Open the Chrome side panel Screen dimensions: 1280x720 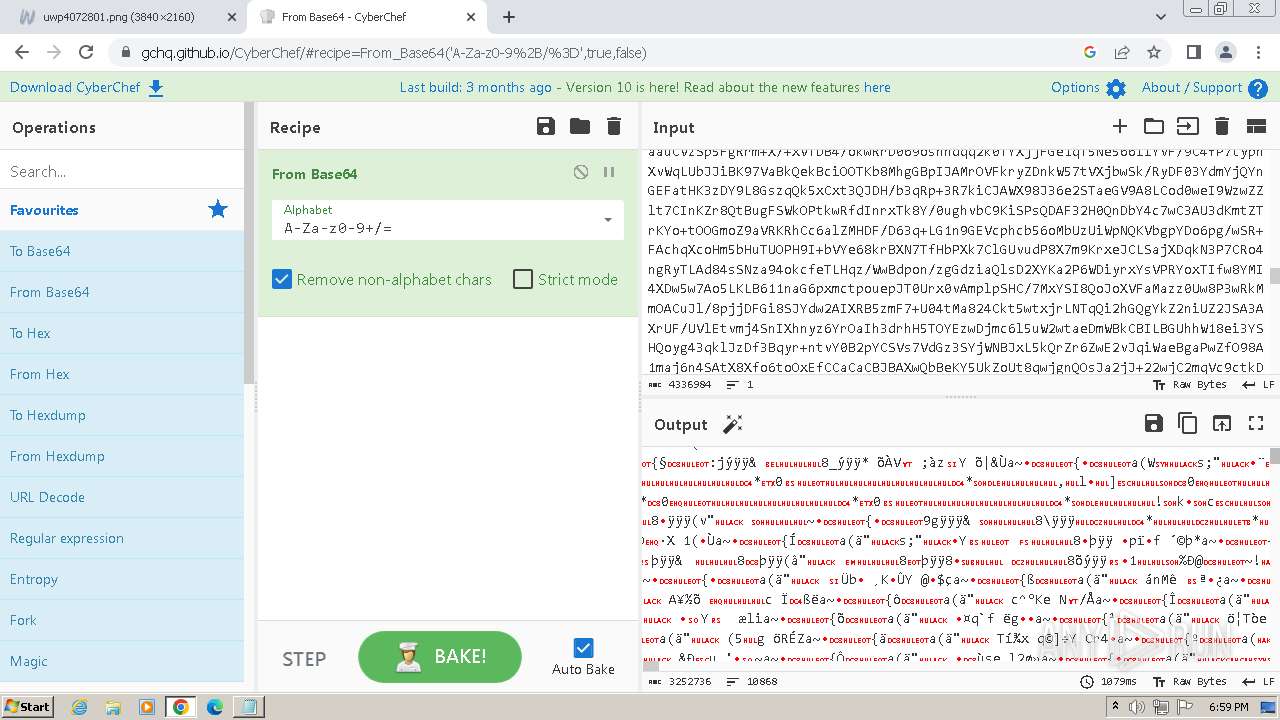[x=1193, y=52]
